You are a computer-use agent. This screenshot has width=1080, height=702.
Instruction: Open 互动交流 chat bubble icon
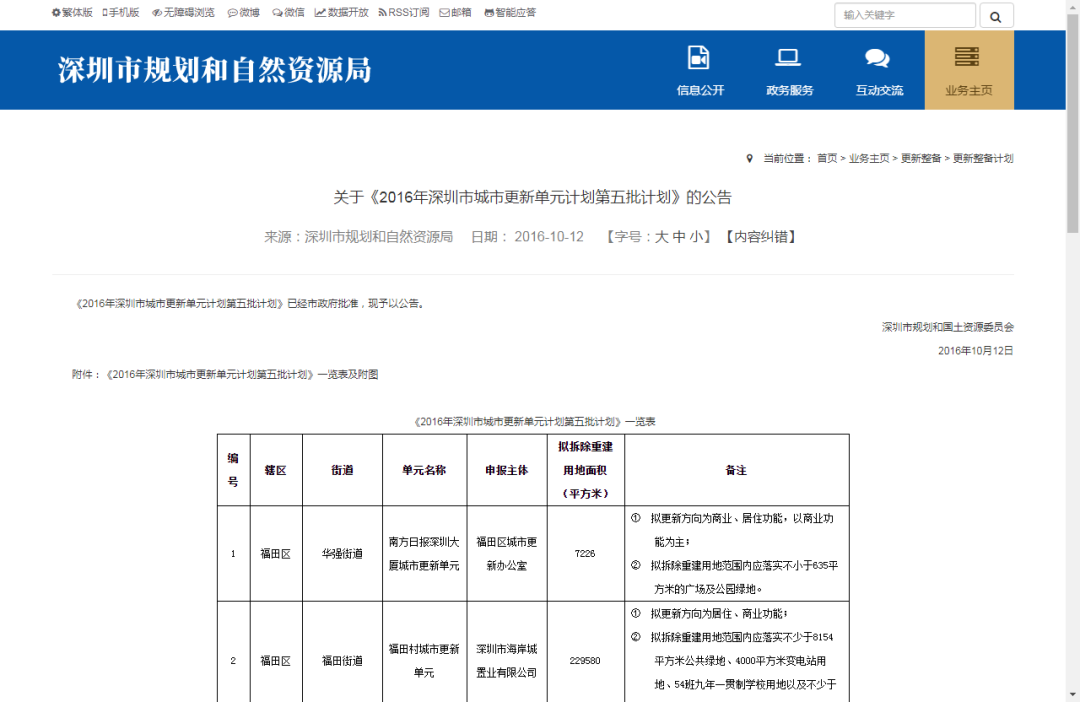pyautogui.click(x=878, y=58)
